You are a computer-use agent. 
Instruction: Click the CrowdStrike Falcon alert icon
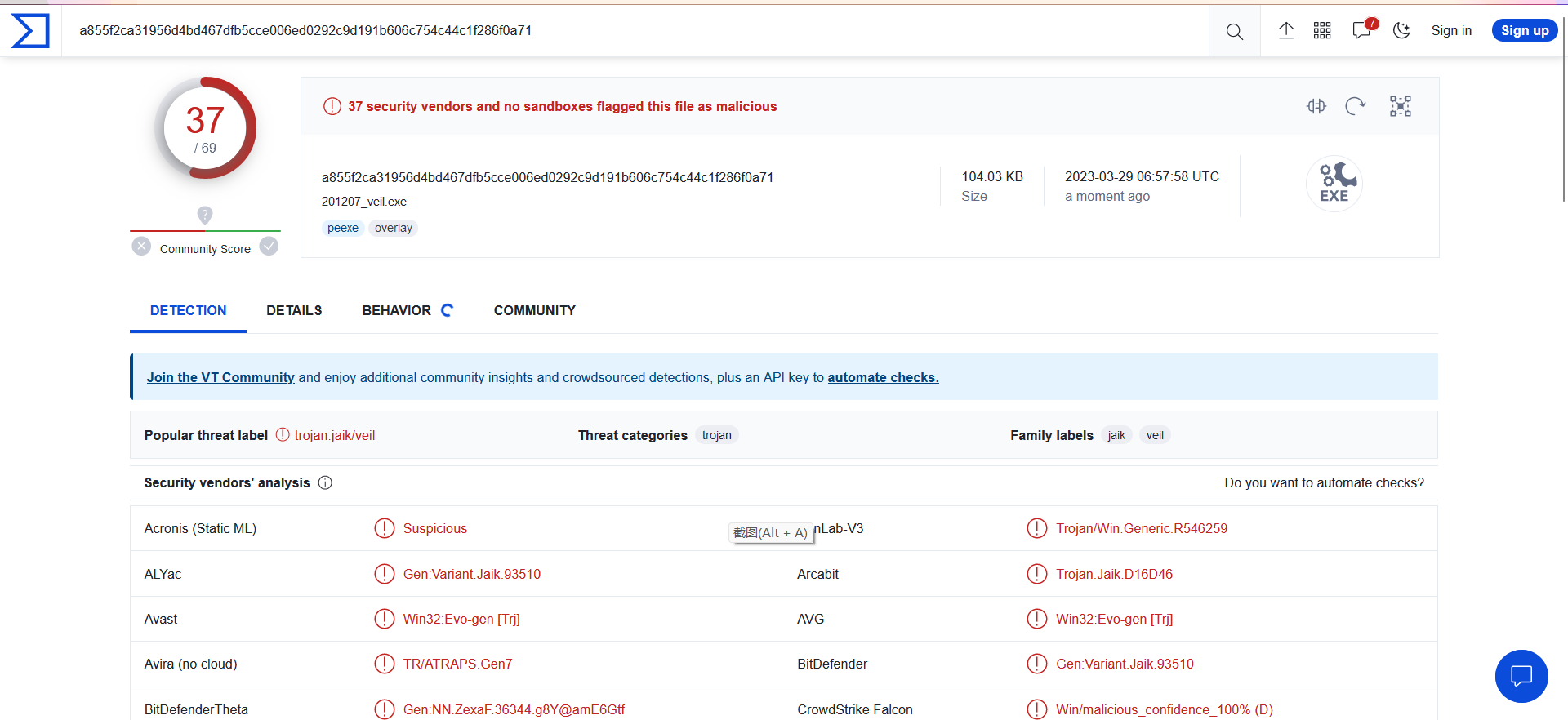click(1037, 709)
